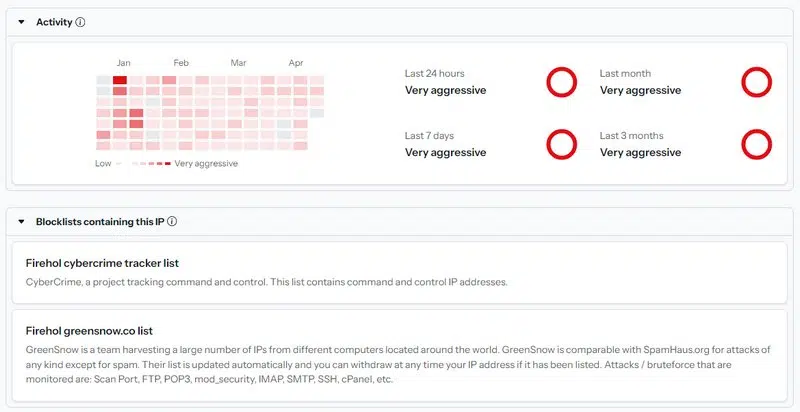Screen dimensions: 800x412
Task: Collapse the Blocklists section arrow
Action: (x=21, y=222)
